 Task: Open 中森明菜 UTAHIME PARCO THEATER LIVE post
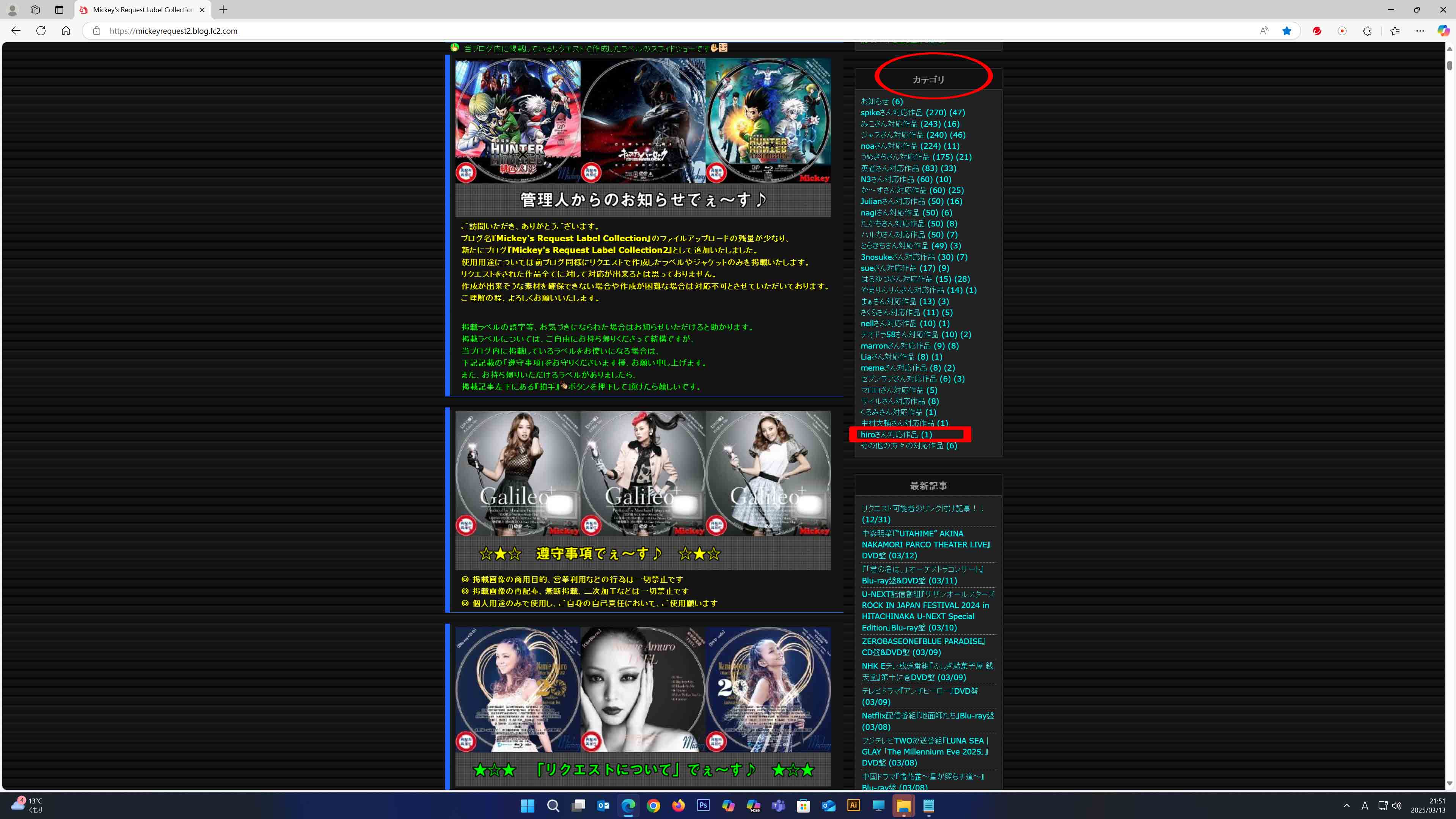926,544
